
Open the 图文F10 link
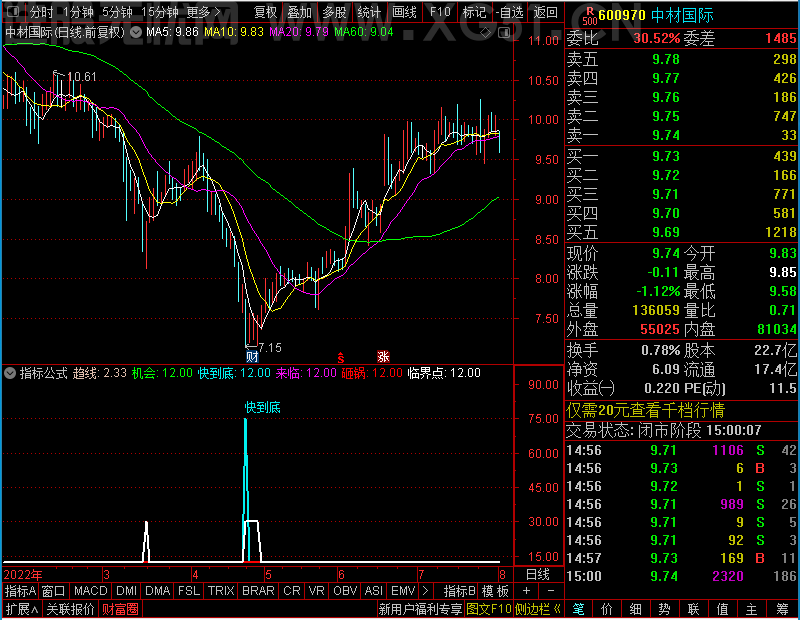click(x=489, y=609)
